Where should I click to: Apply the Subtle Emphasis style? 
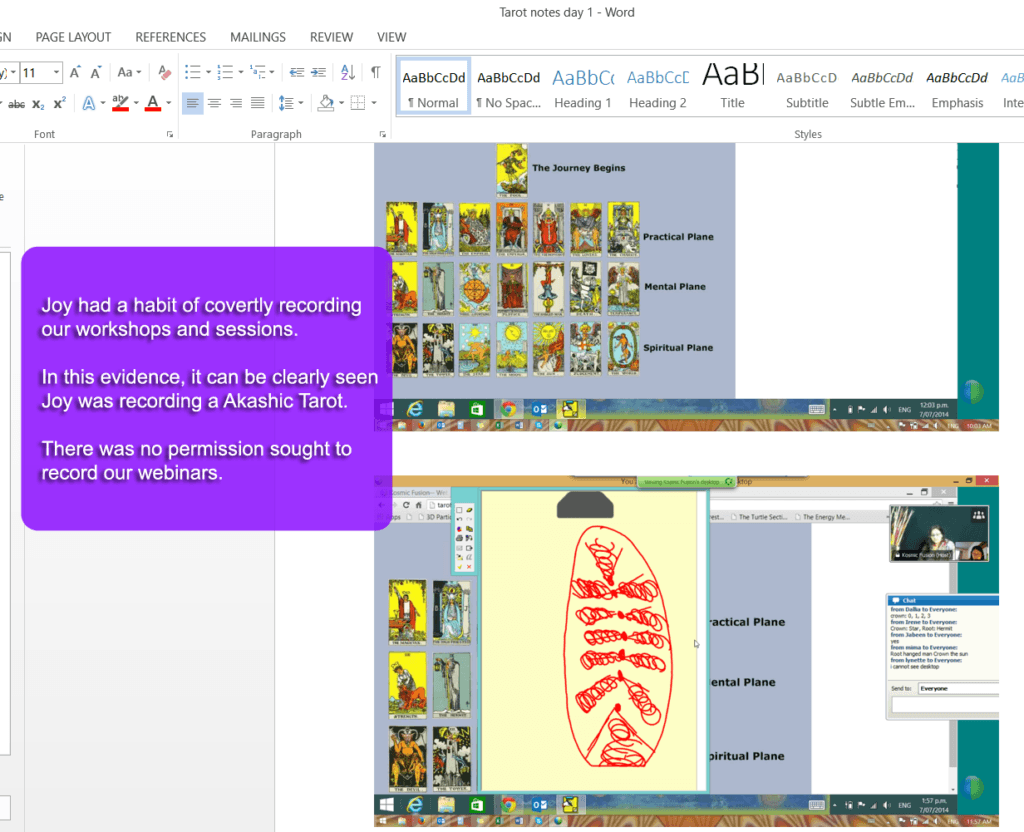click(882, 88)
